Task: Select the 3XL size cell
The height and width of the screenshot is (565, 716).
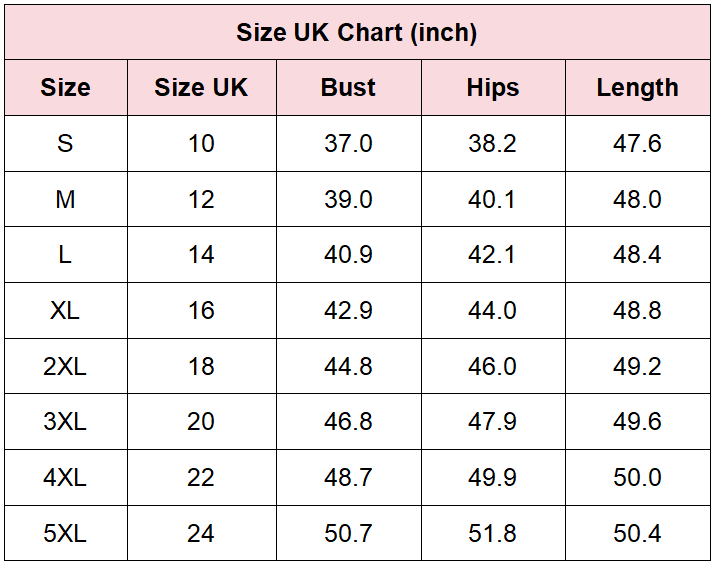Action: [x=65, y=421]
